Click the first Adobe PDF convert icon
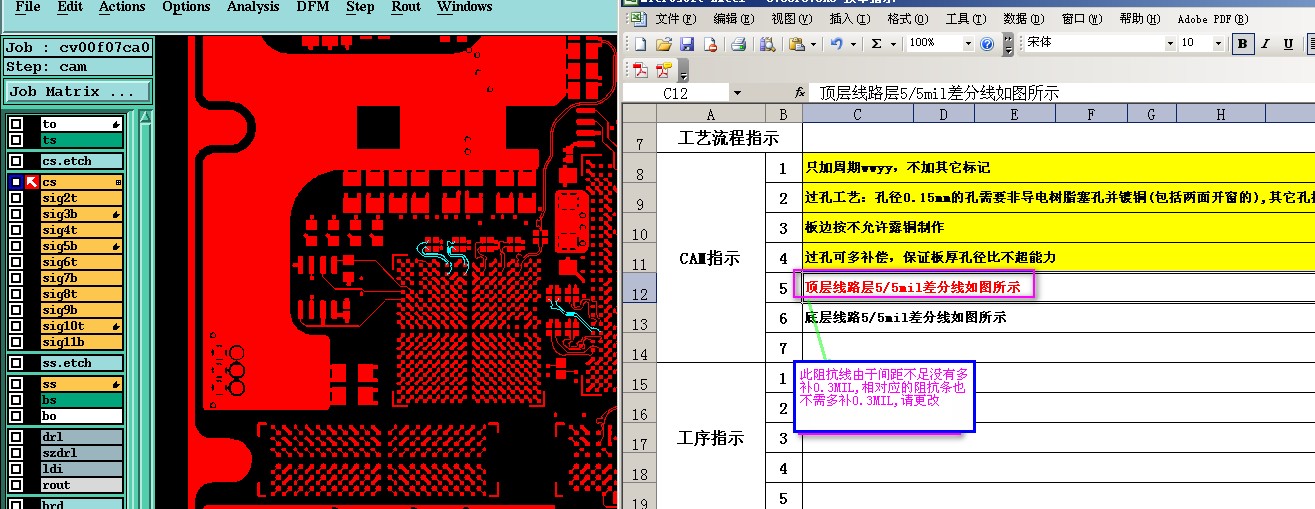Viewport: 1315px width, 509px height. [640, 70]
